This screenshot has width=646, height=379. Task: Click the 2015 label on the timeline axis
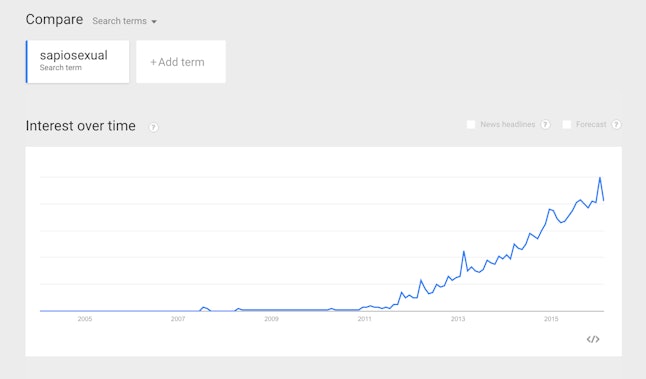tap(551, 319)
